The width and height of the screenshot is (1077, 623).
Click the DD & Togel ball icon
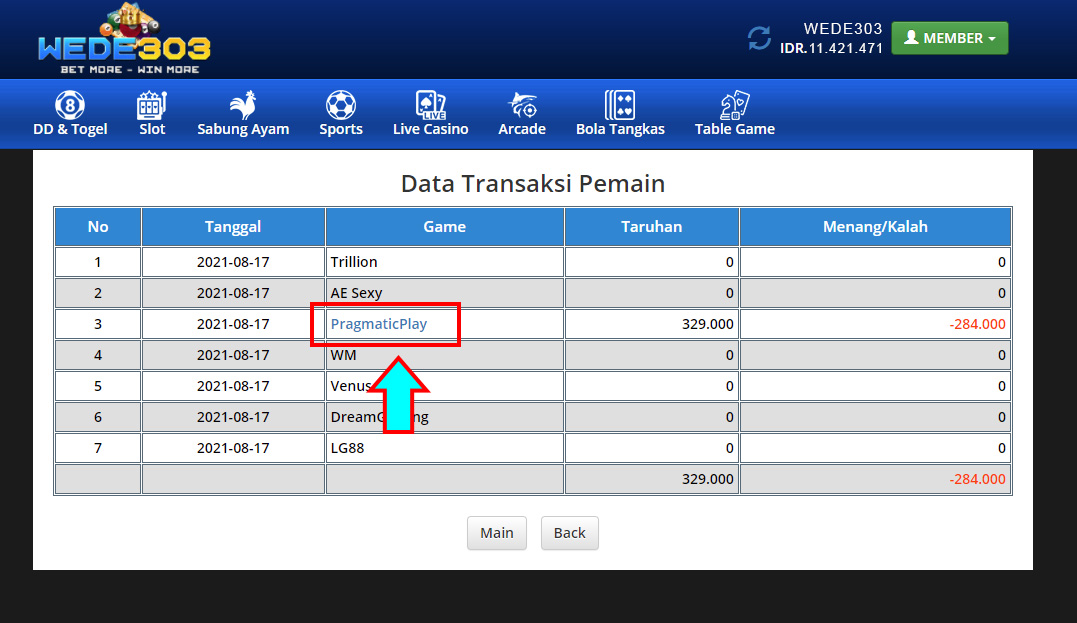click(69, 105)
